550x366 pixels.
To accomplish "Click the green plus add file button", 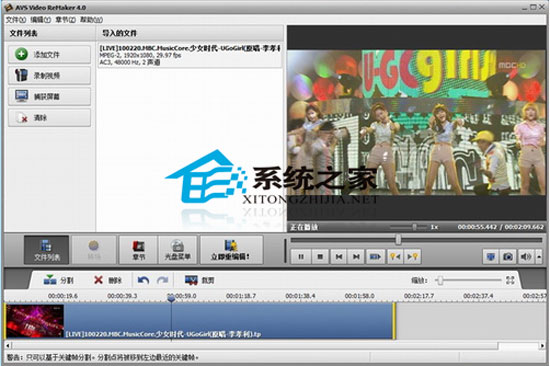I will tap(49, 54).
